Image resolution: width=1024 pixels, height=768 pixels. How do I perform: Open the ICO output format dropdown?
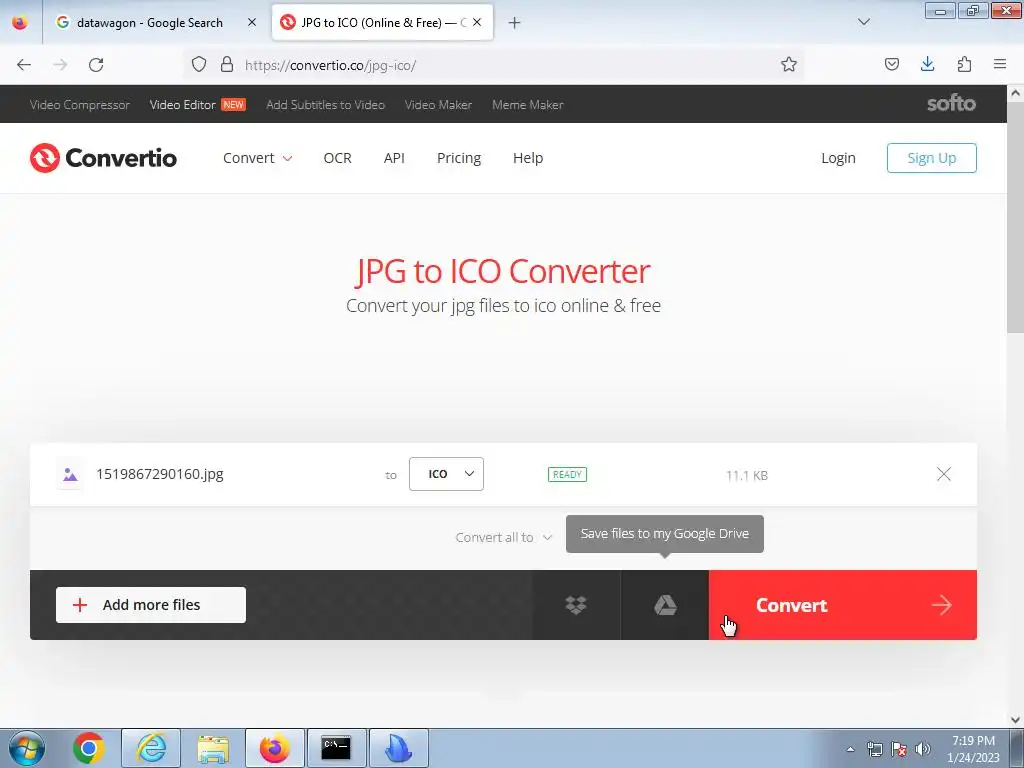click(x=446, y=474)
